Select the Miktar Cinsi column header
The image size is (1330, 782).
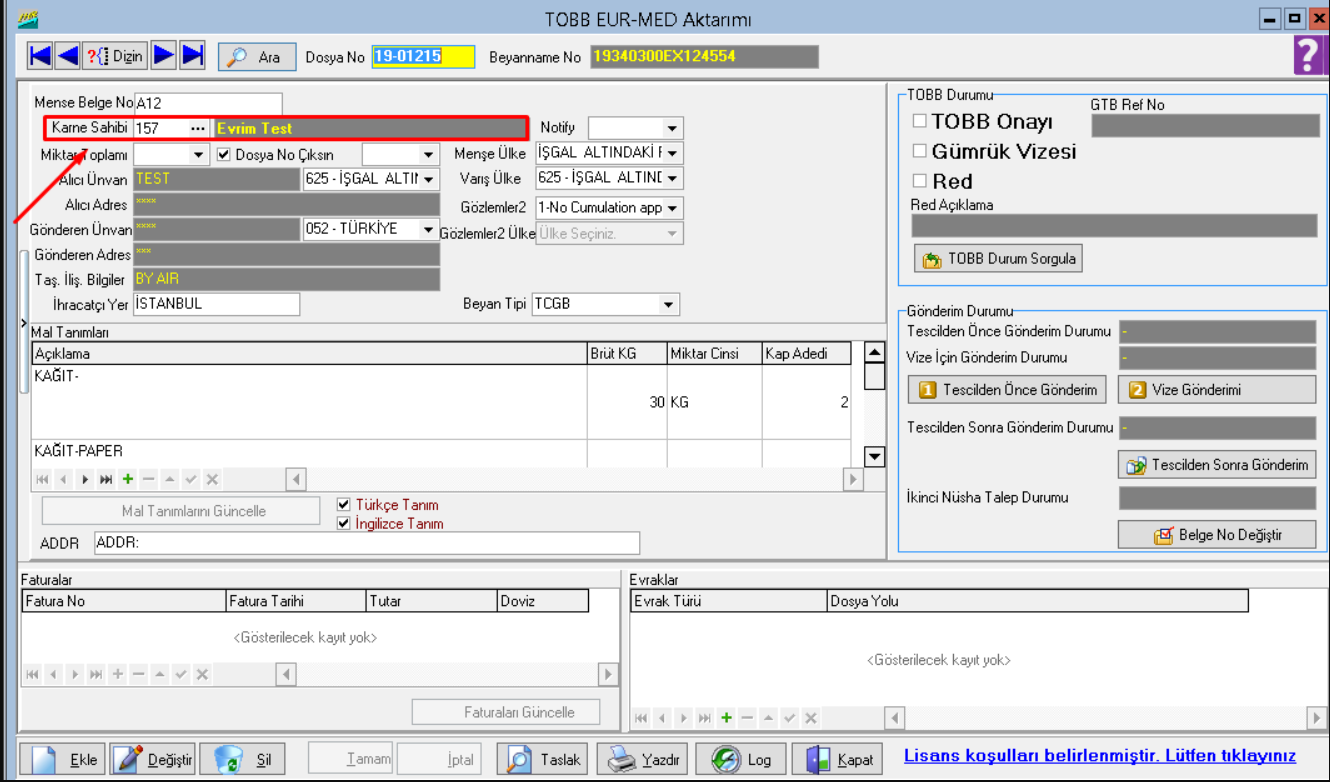pyautogui.click(x=714, y=354)
